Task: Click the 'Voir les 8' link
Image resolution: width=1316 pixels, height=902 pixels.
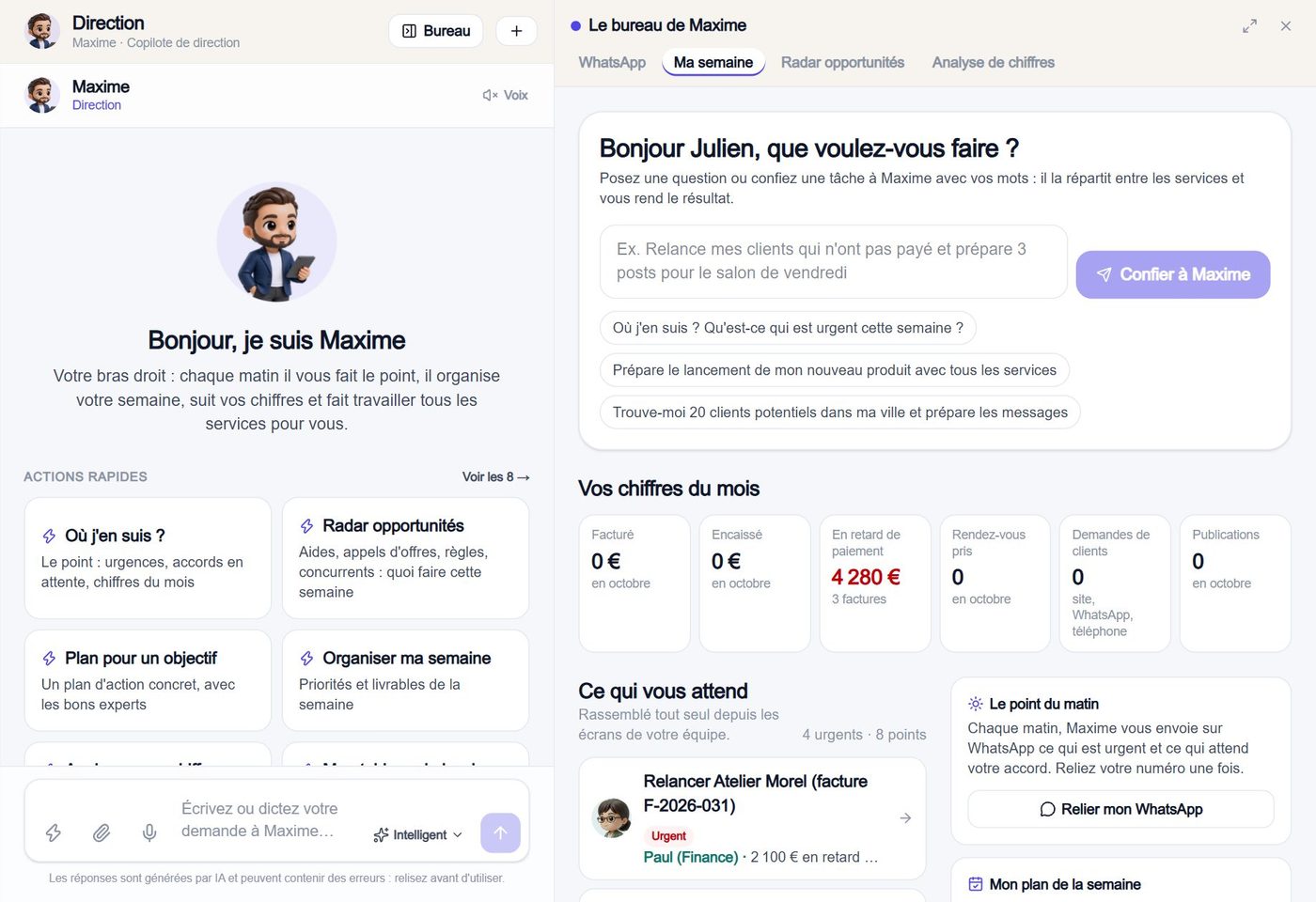Action: pyautogui.click(x=495, y=476)
